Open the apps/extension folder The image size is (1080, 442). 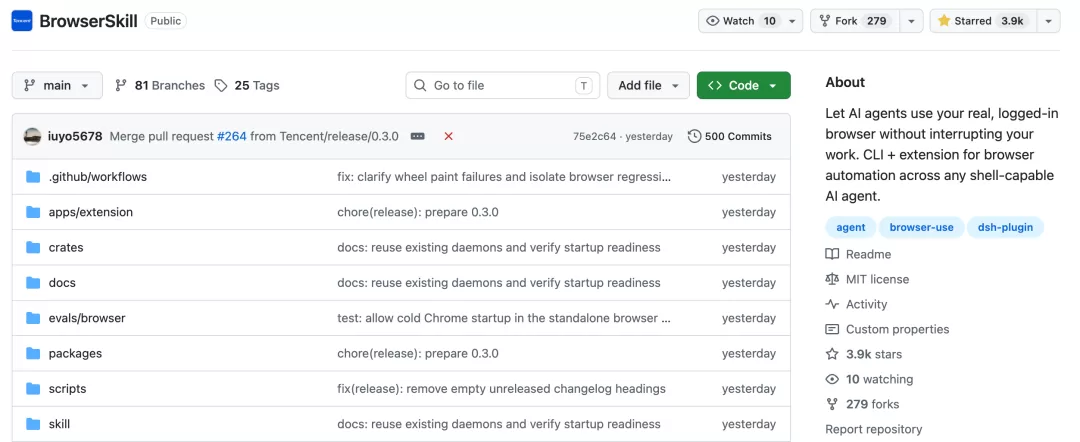[91, 212]
